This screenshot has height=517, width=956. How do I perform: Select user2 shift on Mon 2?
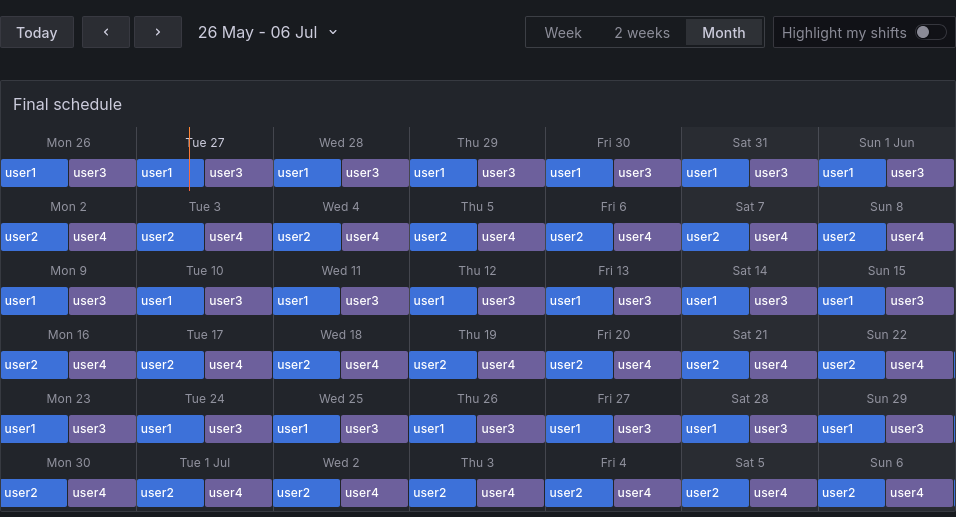pos(34,237)
